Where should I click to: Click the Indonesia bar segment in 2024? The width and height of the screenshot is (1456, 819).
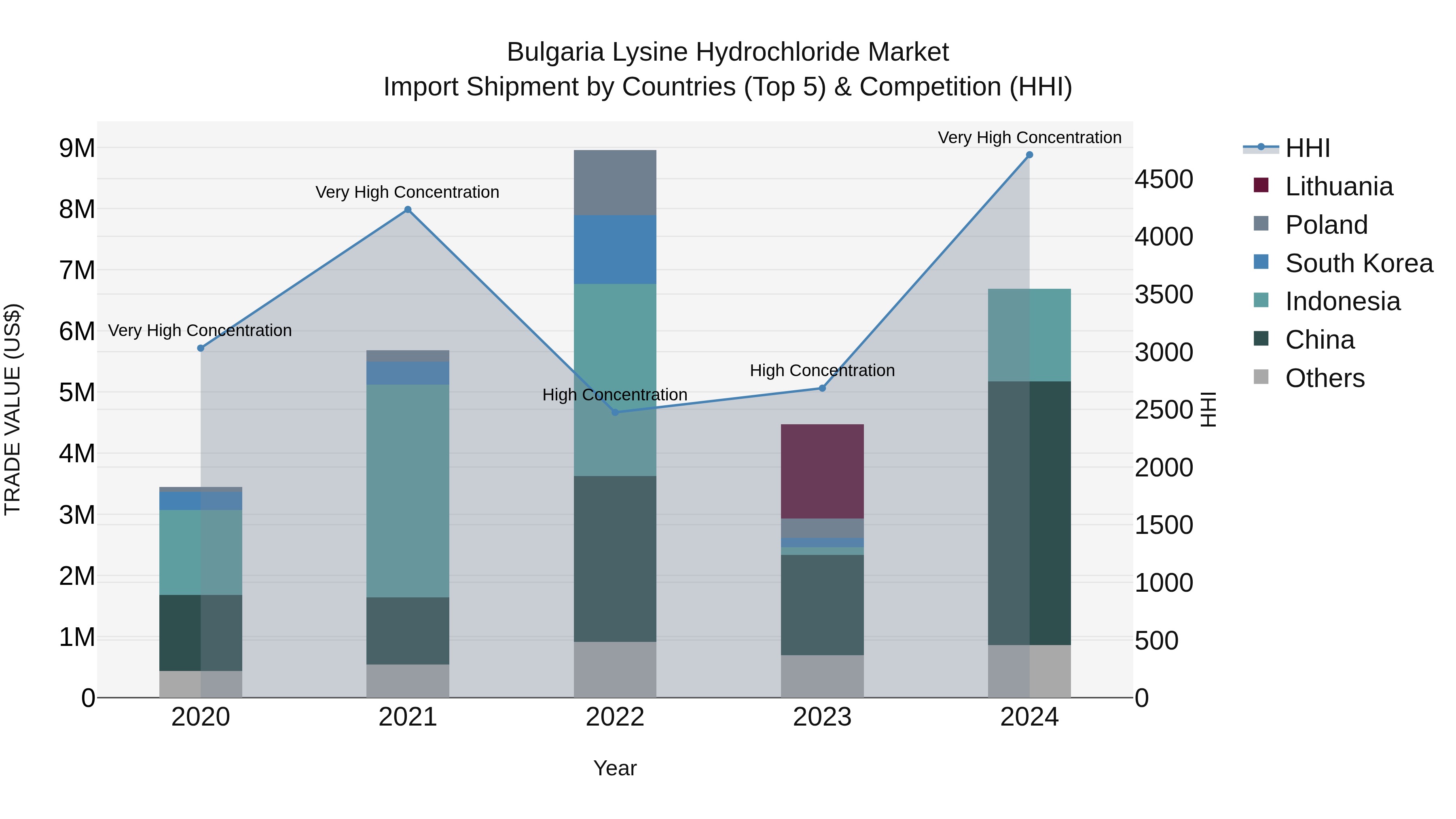(x=1030, y=335)
